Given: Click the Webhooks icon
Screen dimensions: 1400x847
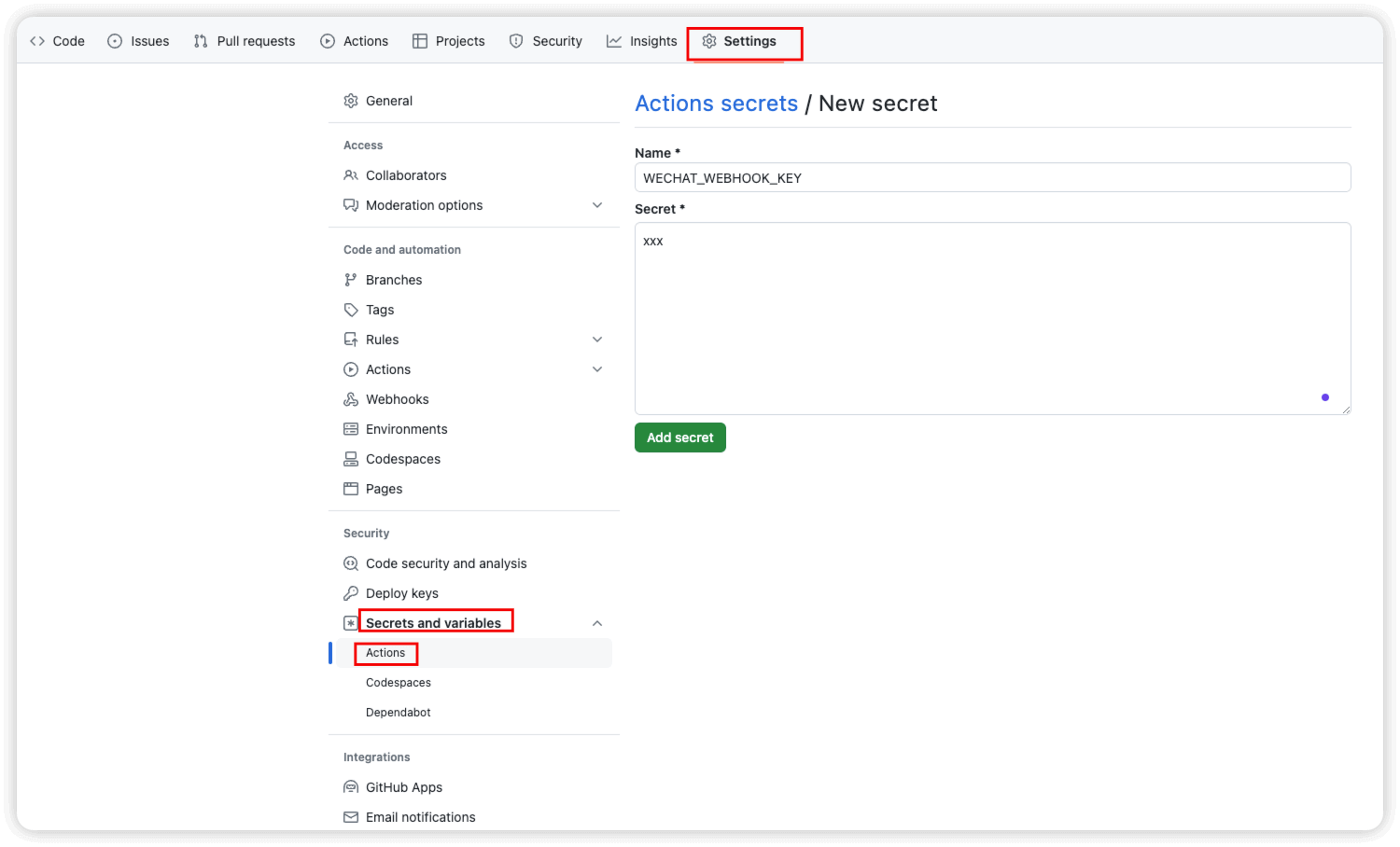Looking at the screenshot, I should coord(351,399).
